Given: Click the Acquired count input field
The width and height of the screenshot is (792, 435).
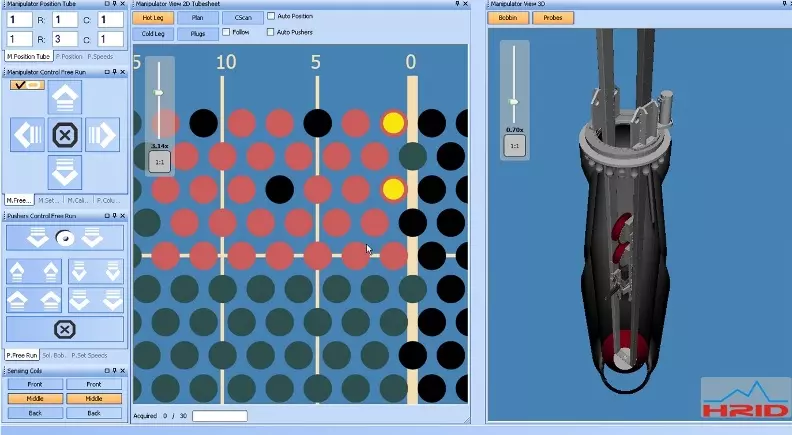Looking at the screenshot, I should pos(219,415).
